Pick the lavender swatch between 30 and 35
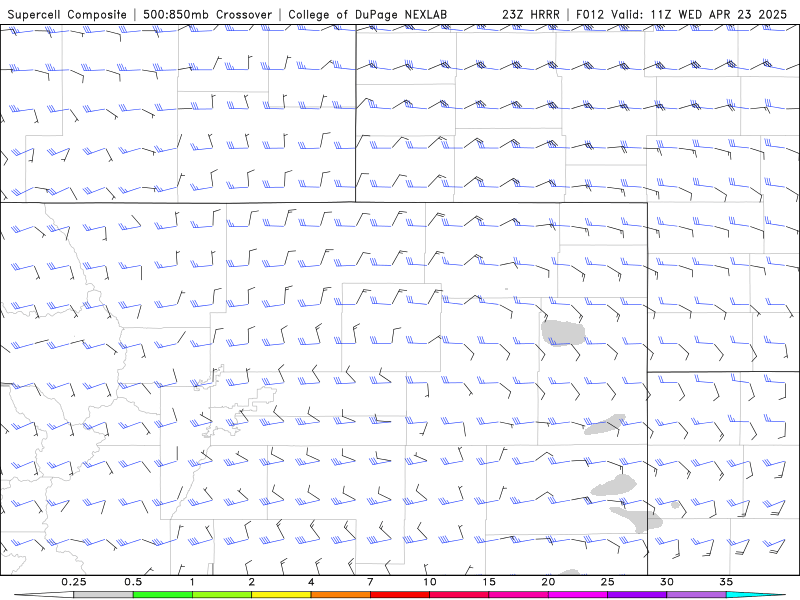The height and width of the screenshot is (600, 800). (x=696, y=595)
